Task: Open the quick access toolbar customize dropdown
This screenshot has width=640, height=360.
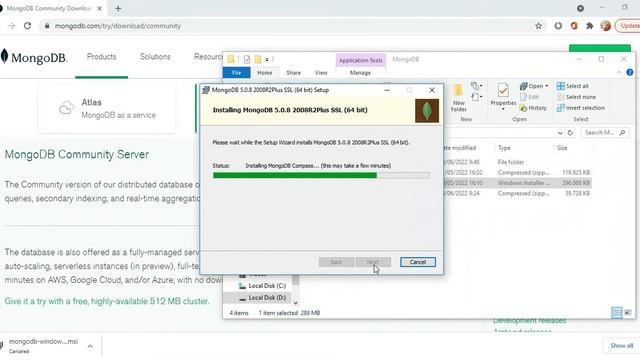Action: (x=267, y=60)
